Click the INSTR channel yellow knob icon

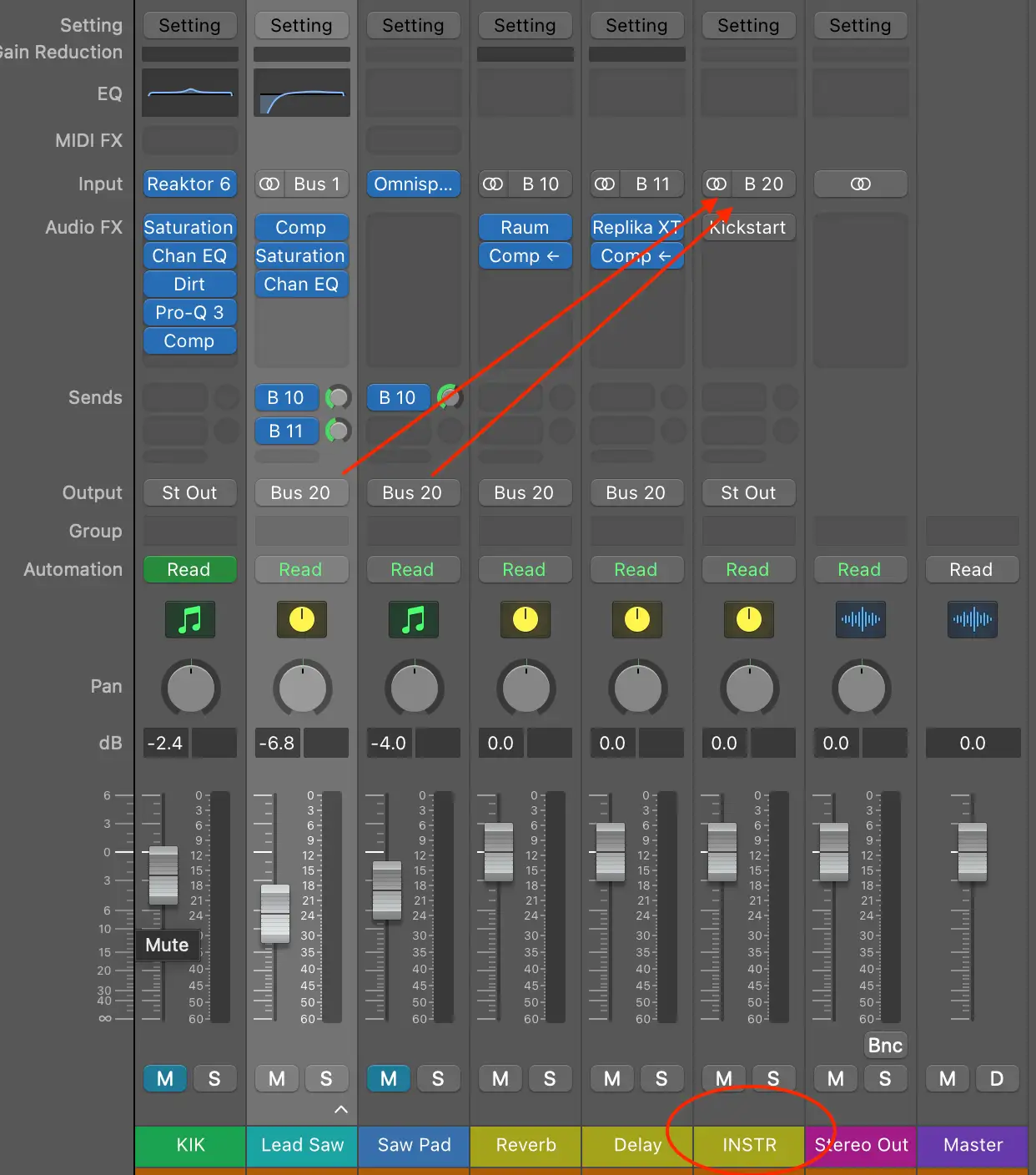(x=749, y=619)
